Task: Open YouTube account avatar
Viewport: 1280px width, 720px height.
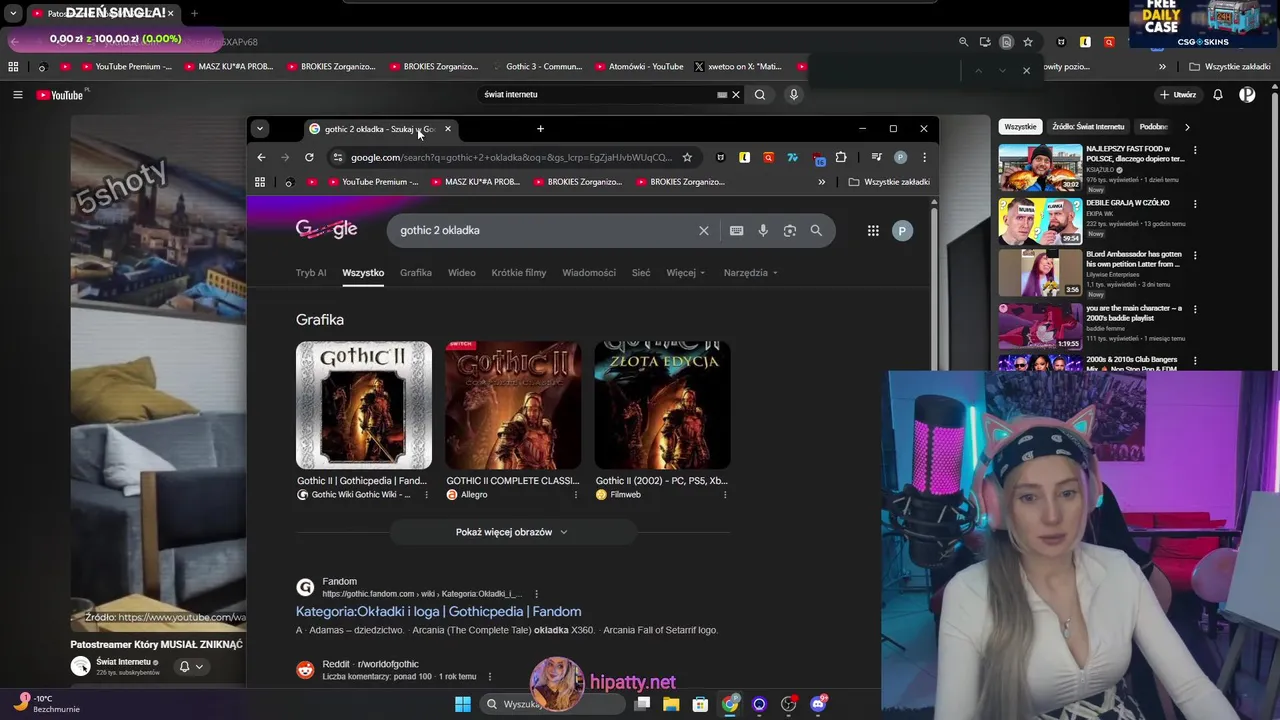Action: pyautogui.click(x=1247, y=94)
